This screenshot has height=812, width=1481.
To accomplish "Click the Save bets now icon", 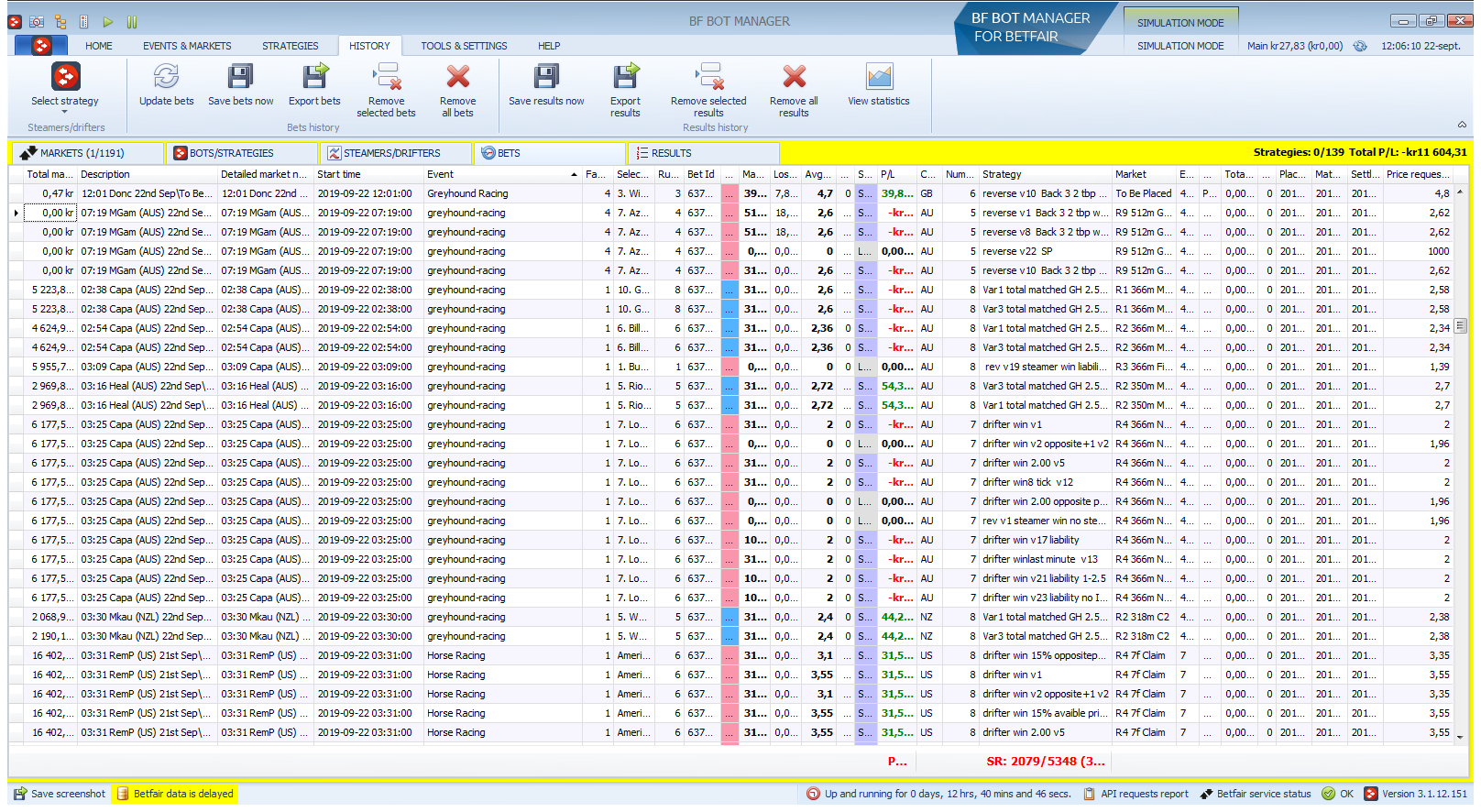I will [240, 76].
